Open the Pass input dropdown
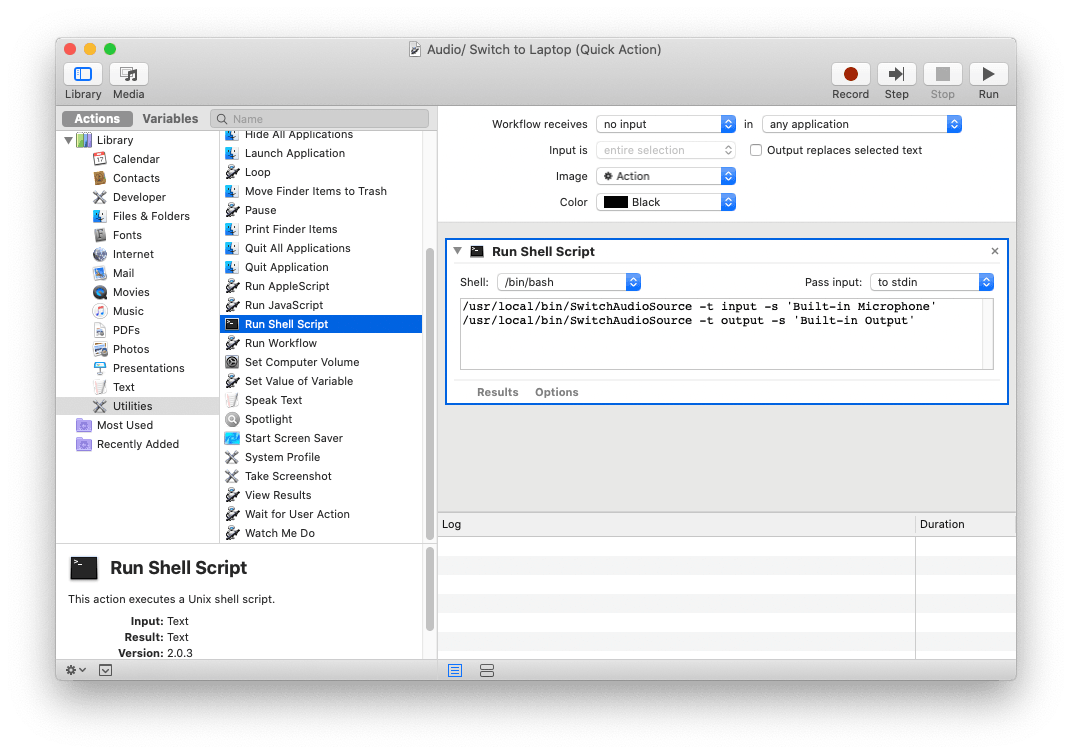The image size is (1072, 754). pos(931,282)
